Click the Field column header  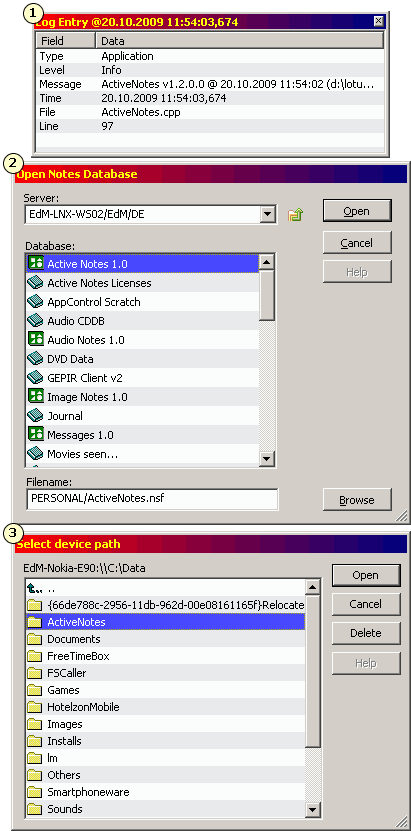pos(65,41)
